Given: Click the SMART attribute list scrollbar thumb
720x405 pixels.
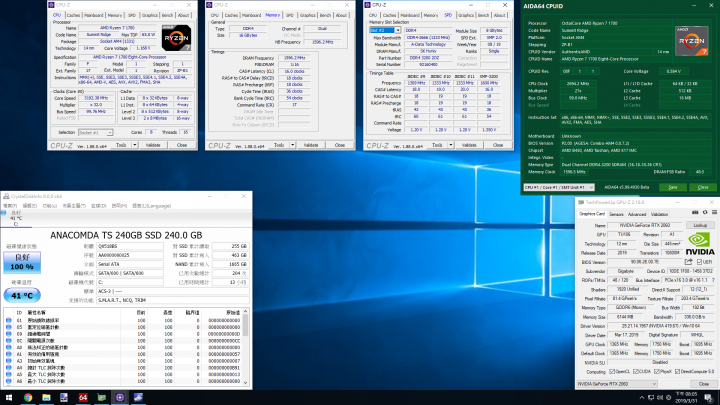Looking at the screenshot, I should pyautogui.click(x=246, y=326).
